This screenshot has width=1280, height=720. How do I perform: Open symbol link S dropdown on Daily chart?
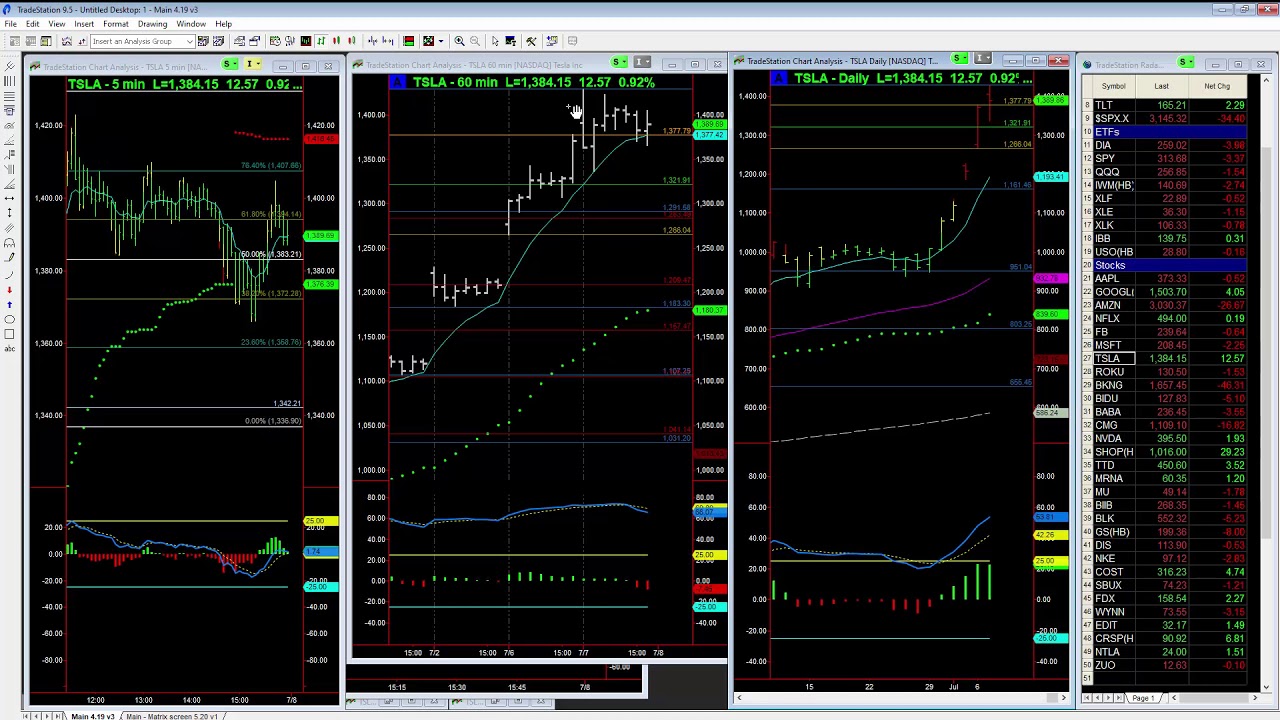(x=962, y=59)
